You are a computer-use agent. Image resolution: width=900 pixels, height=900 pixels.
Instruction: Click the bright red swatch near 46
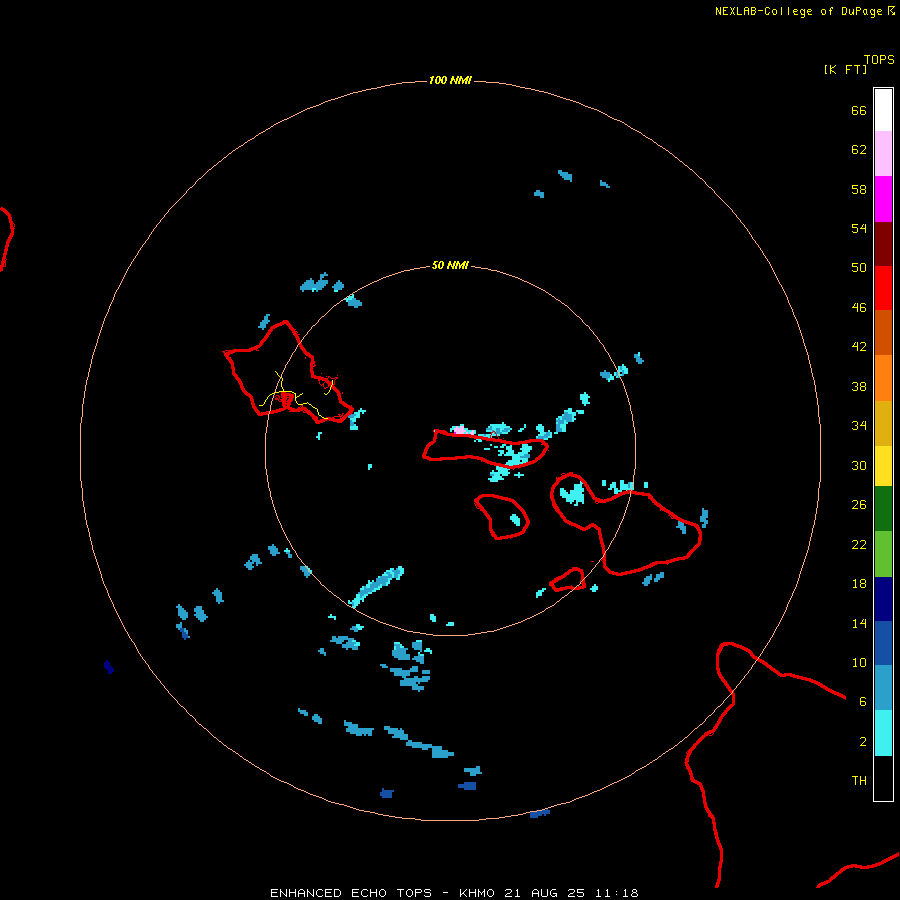[883, 288]
